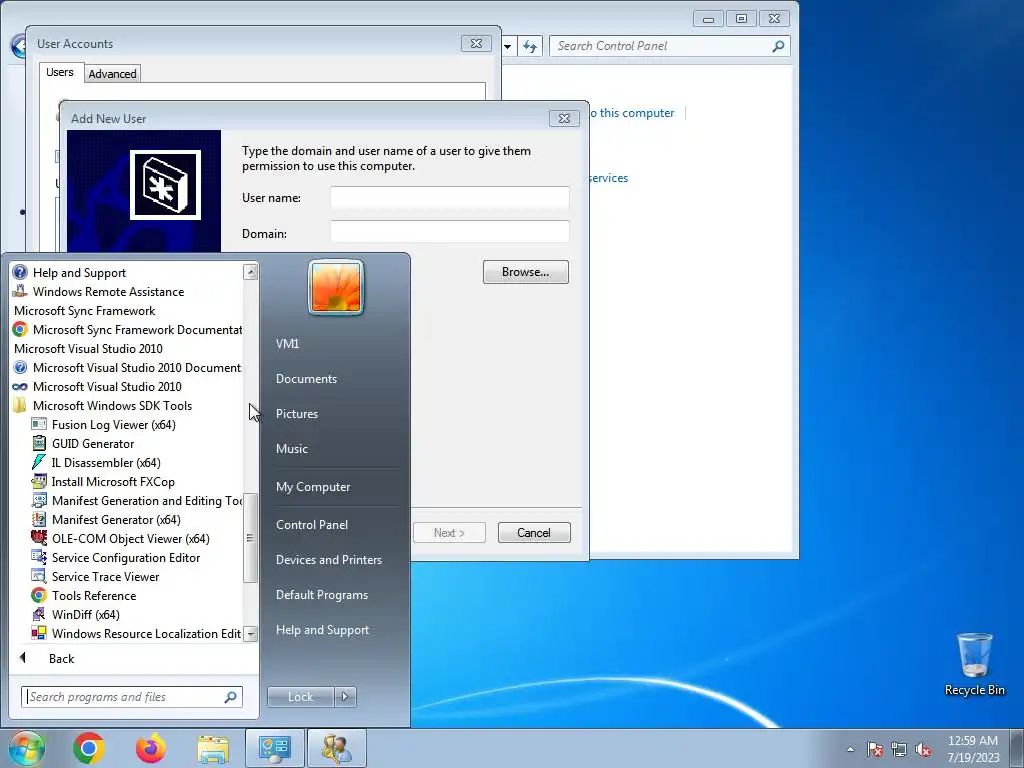
Task: Click the disabled Next button
Action: coord(449,532)
